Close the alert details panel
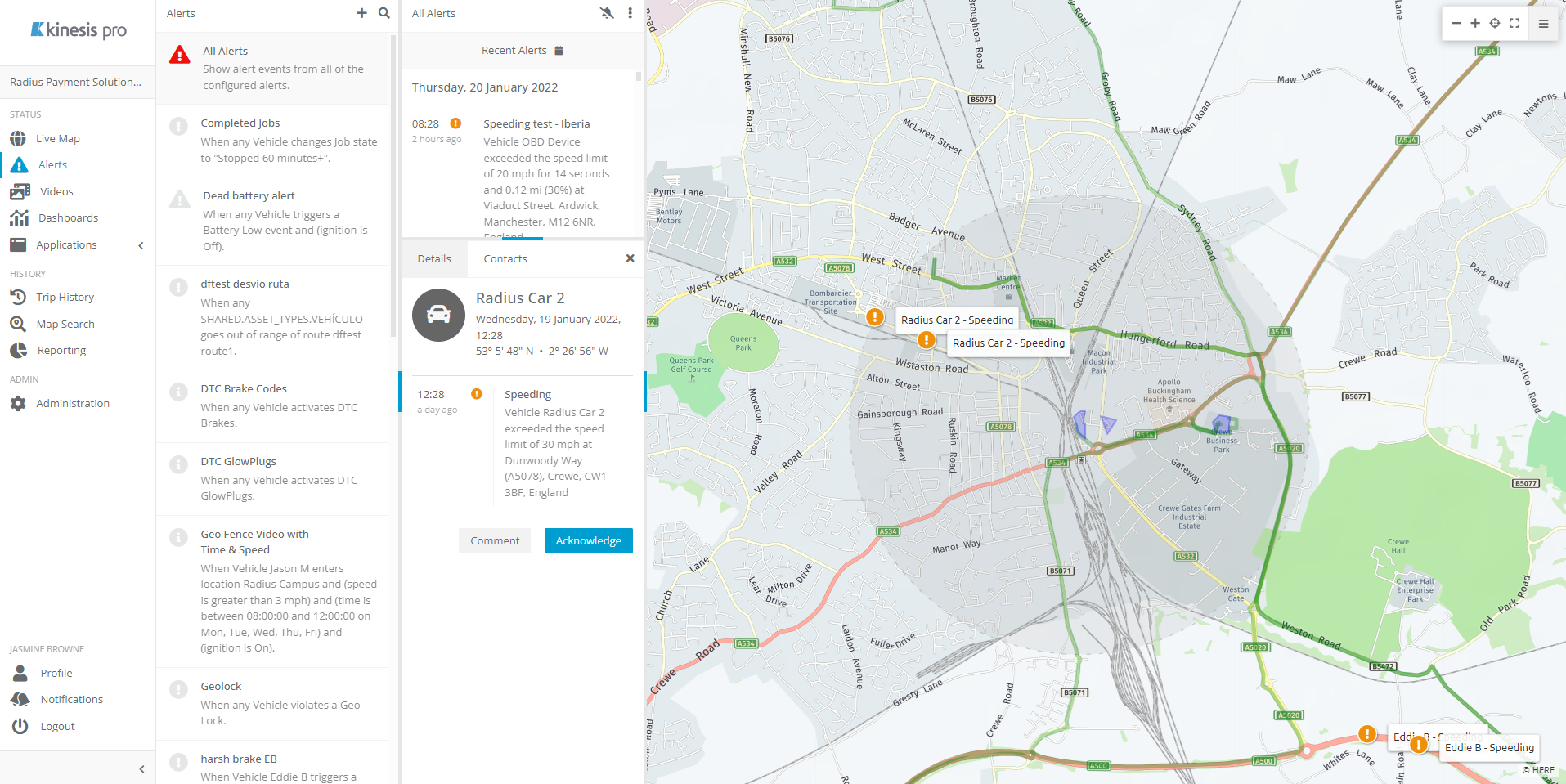Image resolution: width=1566 pixels, height=784 pixels. click(x=630, y=258)
